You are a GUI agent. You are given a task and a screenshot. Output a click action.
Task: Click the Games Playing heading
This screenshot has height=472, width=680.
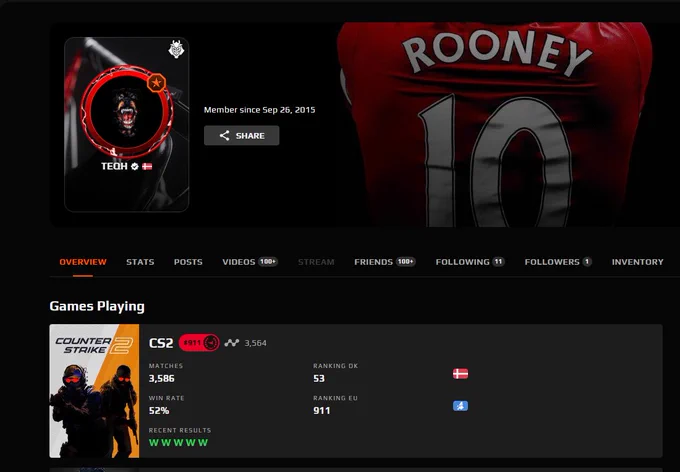click(97, 306)
